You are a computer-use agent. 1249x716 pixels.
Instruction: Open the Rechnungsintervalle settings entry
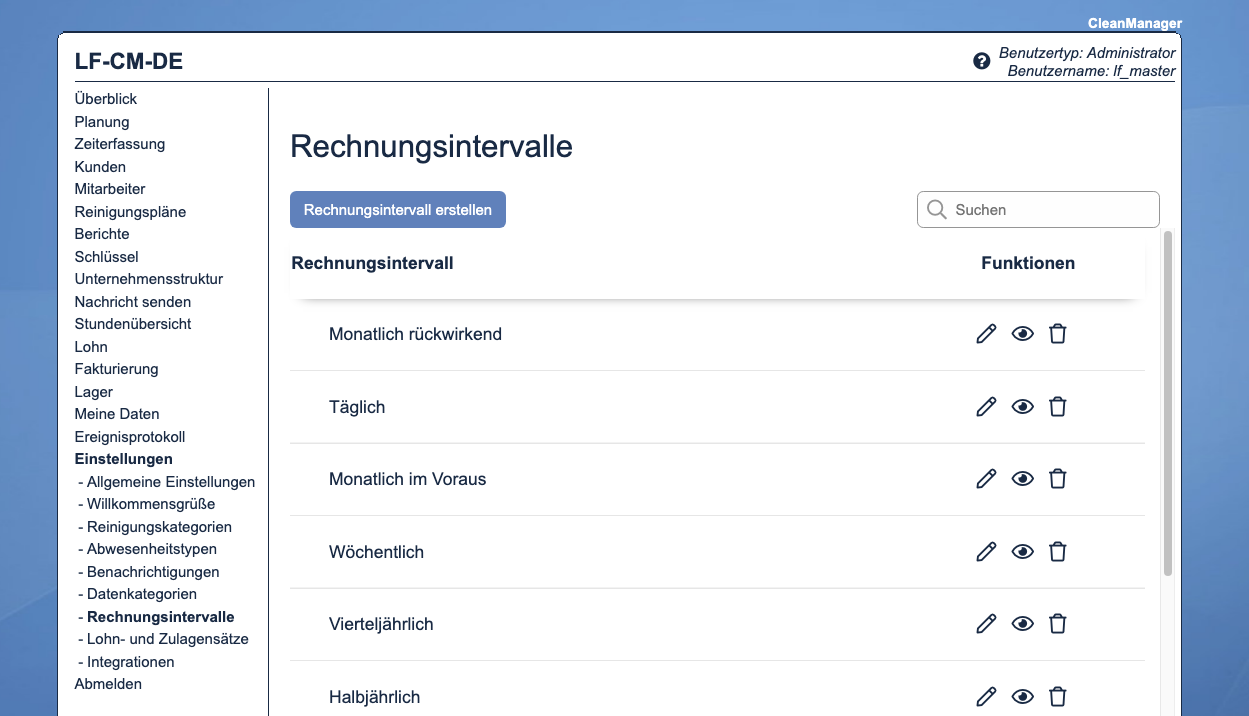[160, 616]
